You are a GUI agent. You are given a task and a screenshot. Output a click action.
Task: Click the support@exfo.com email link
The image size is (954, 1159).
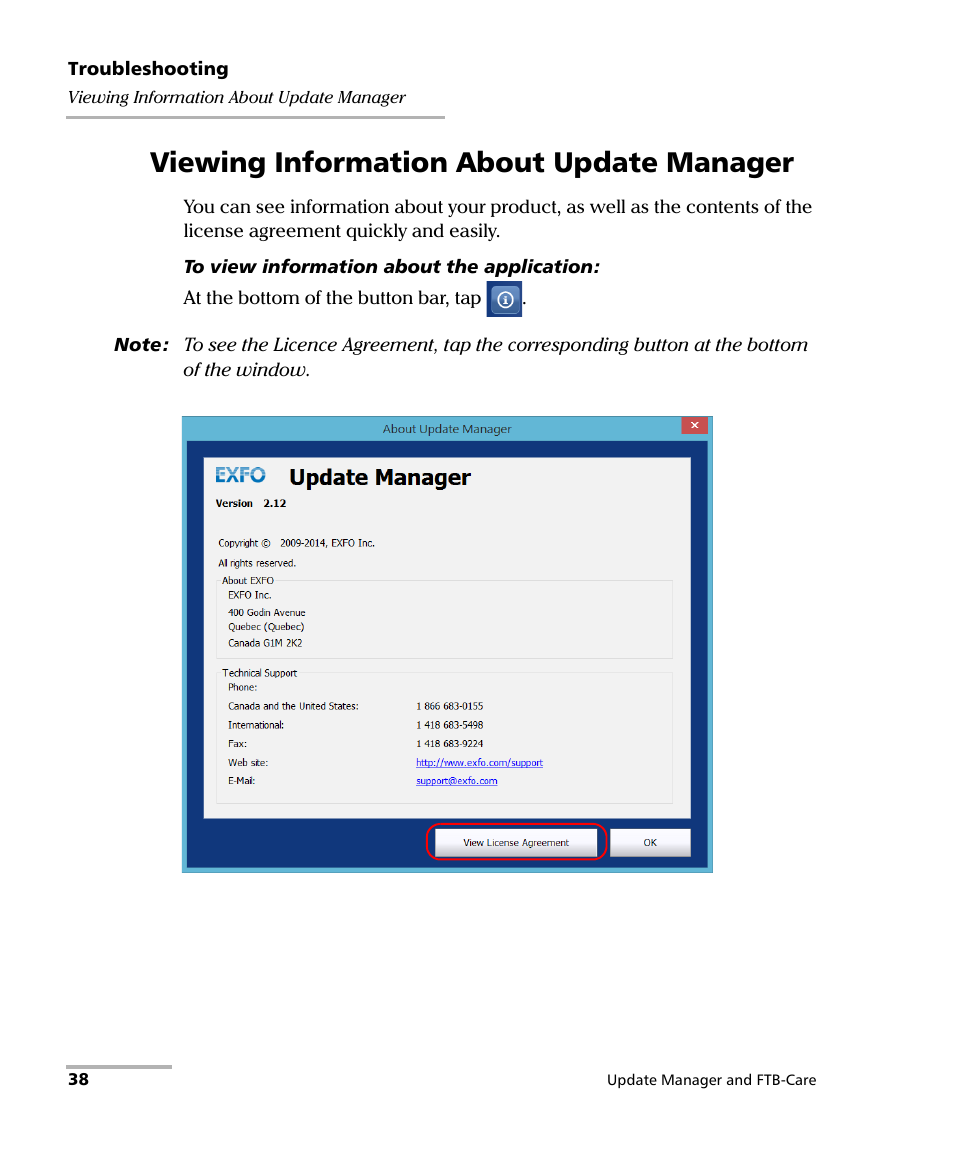click(456, 781)
